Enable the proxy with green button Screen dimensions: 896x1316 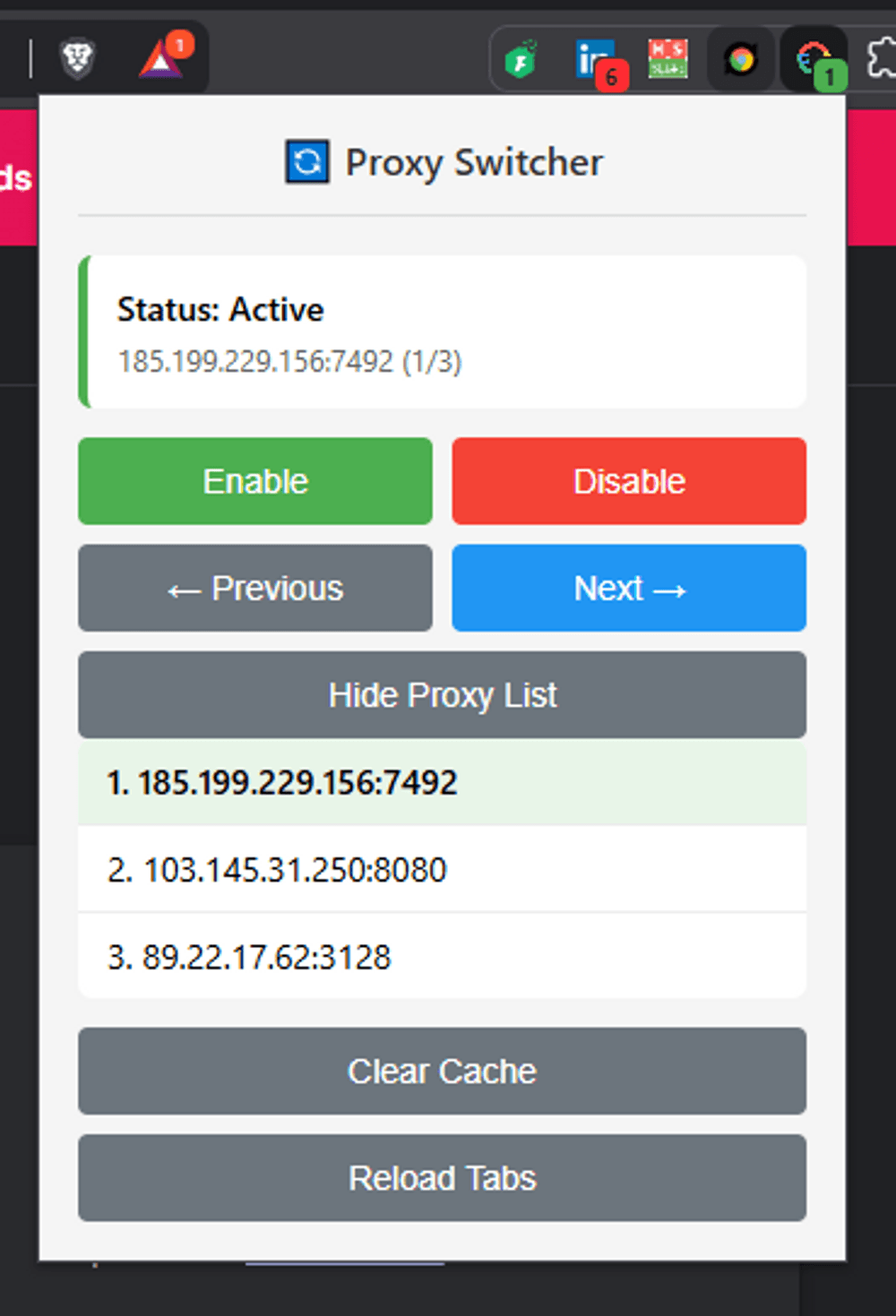click(255, 481)
